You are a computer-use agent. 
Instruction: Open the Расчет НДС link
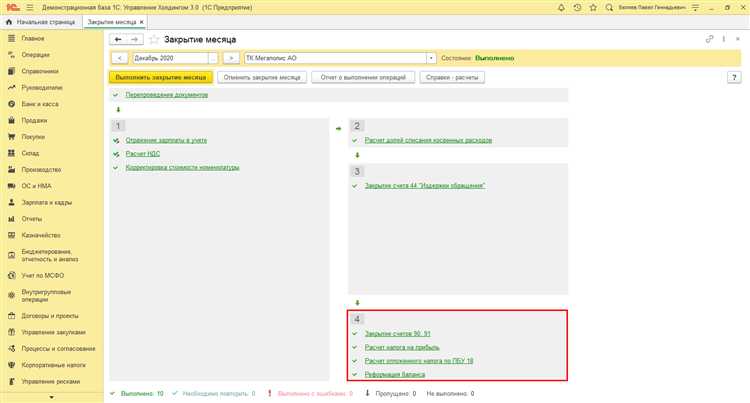pos(143,153)
